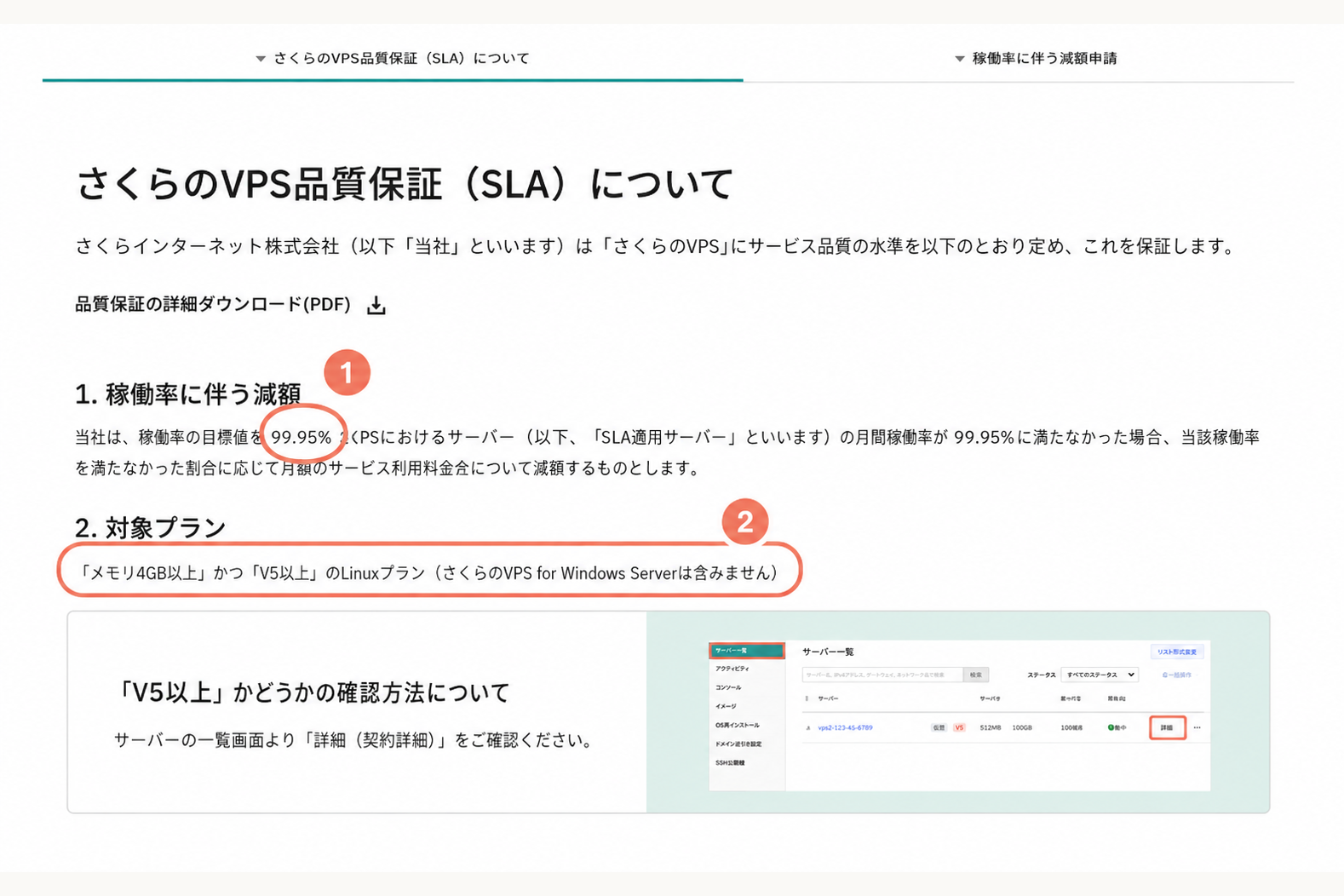The width and height of the screenshot is (1344, 896).
Task: Click the large さくらのVPS品質保証（SLA）について page heading
Action: [x=405, y=184]
